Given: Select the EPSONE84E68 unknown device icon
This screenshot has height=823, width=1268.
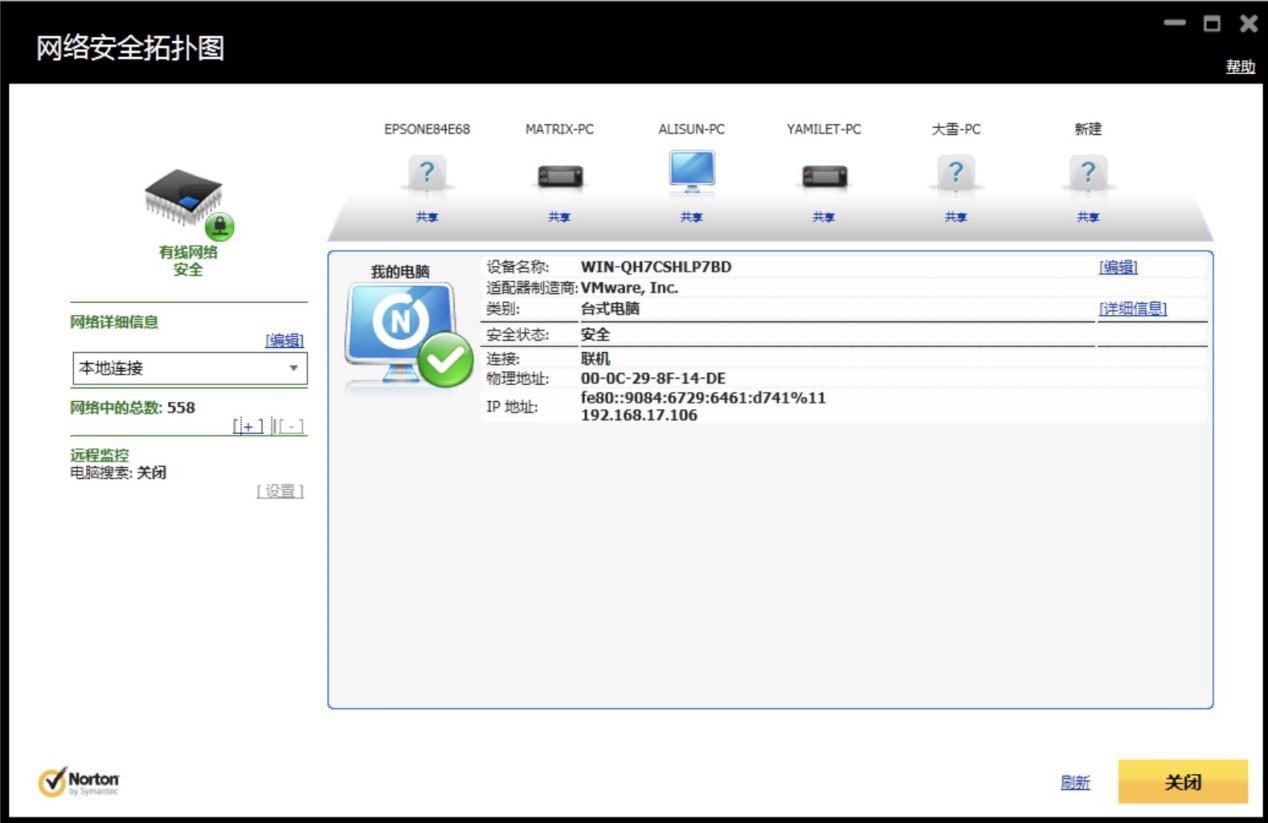Looking at the screenshot, I should (427, 174).
